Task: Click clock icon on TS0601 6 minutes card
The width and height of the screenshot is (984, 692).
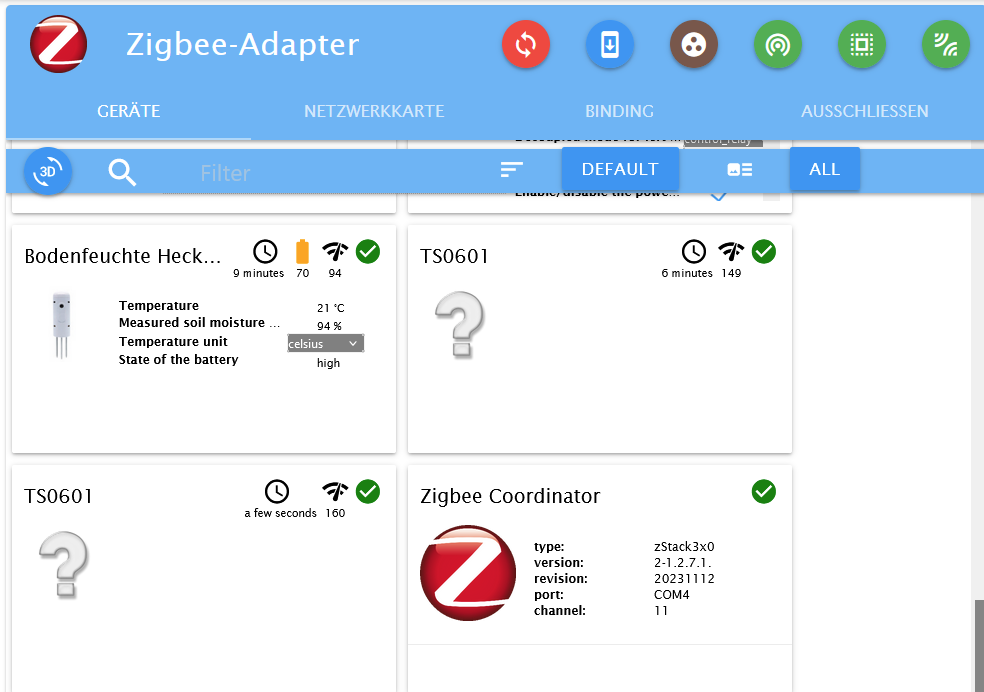Action: click(694, 252)
